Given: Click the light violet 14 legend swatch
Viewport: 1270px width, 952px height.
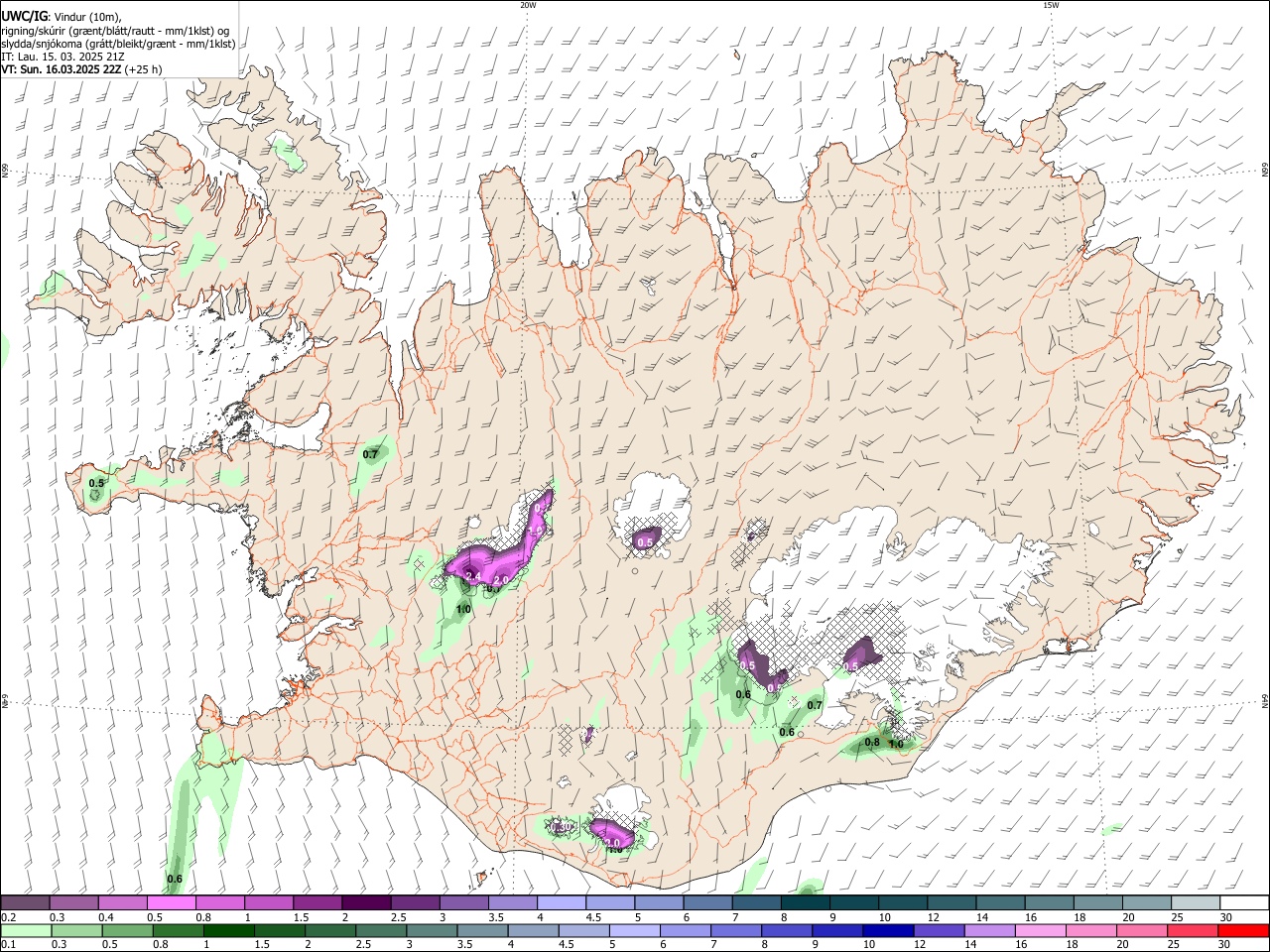Looking at the screenshot, I should (x=990, y=930).
